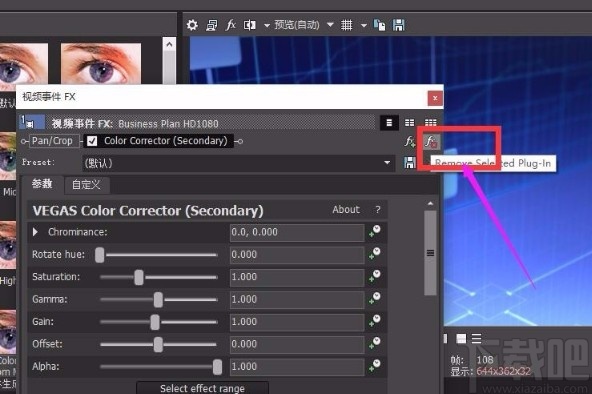Select the second eye preset thumbnail
This screenshot has height=394, width=592.
coord(101,63)
